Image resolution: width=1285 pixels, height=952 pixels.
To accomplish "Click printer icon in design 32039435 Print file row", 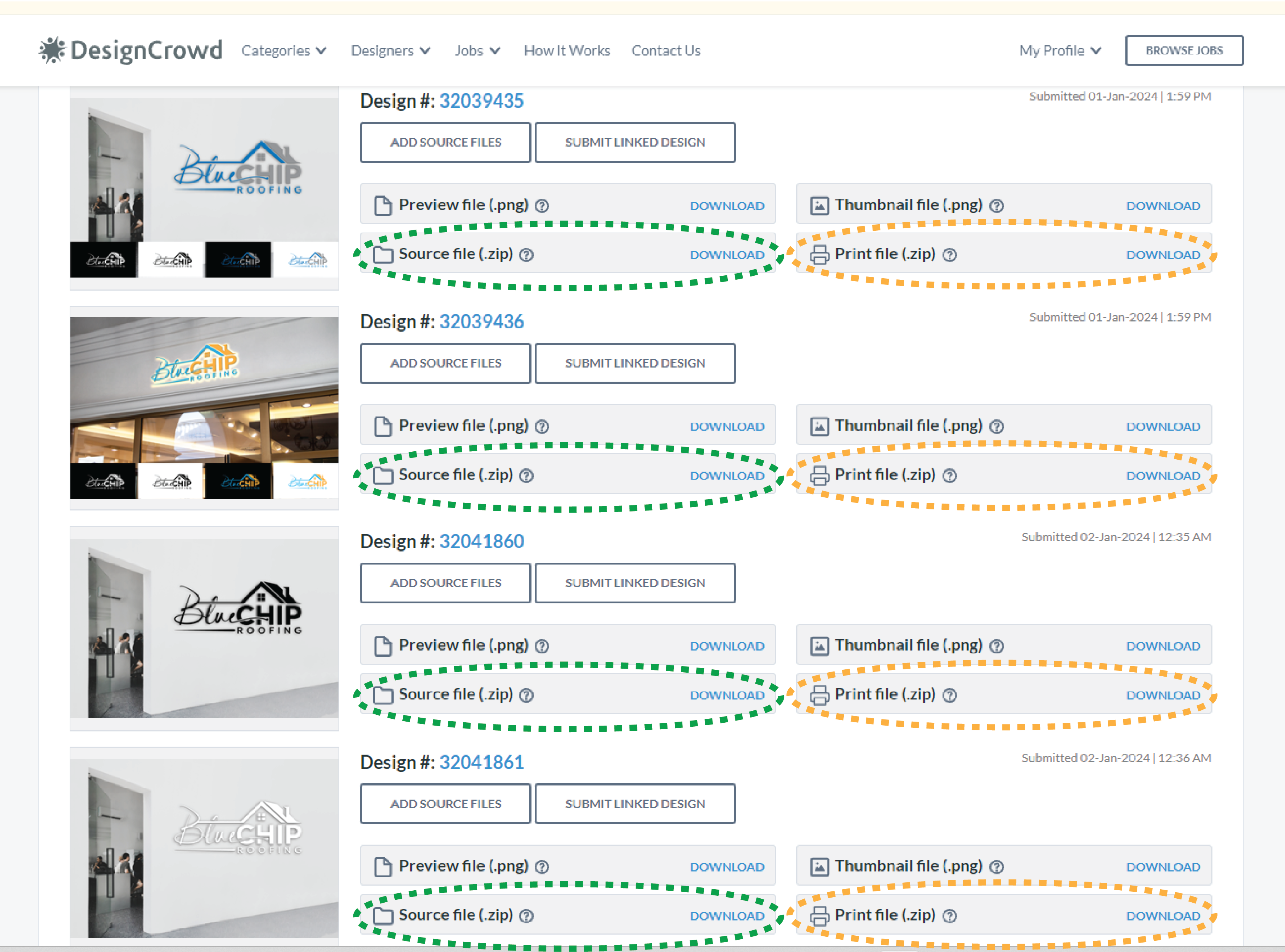I will pyautogui.click(x=820, y=255).
